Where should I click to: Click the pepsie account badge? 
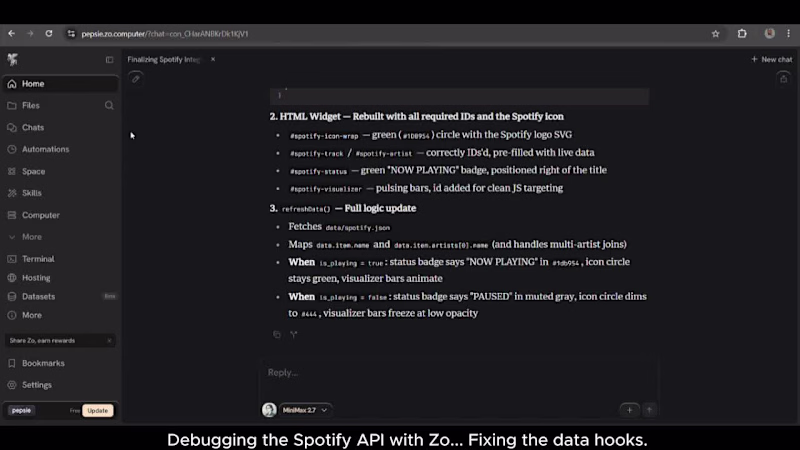click(21, 410)
